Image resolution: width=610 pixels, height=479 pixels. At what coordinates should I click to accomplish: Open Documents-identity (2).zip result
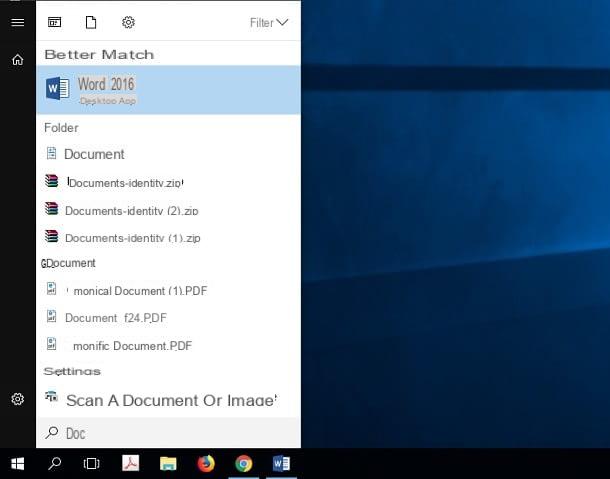(168, 211)
